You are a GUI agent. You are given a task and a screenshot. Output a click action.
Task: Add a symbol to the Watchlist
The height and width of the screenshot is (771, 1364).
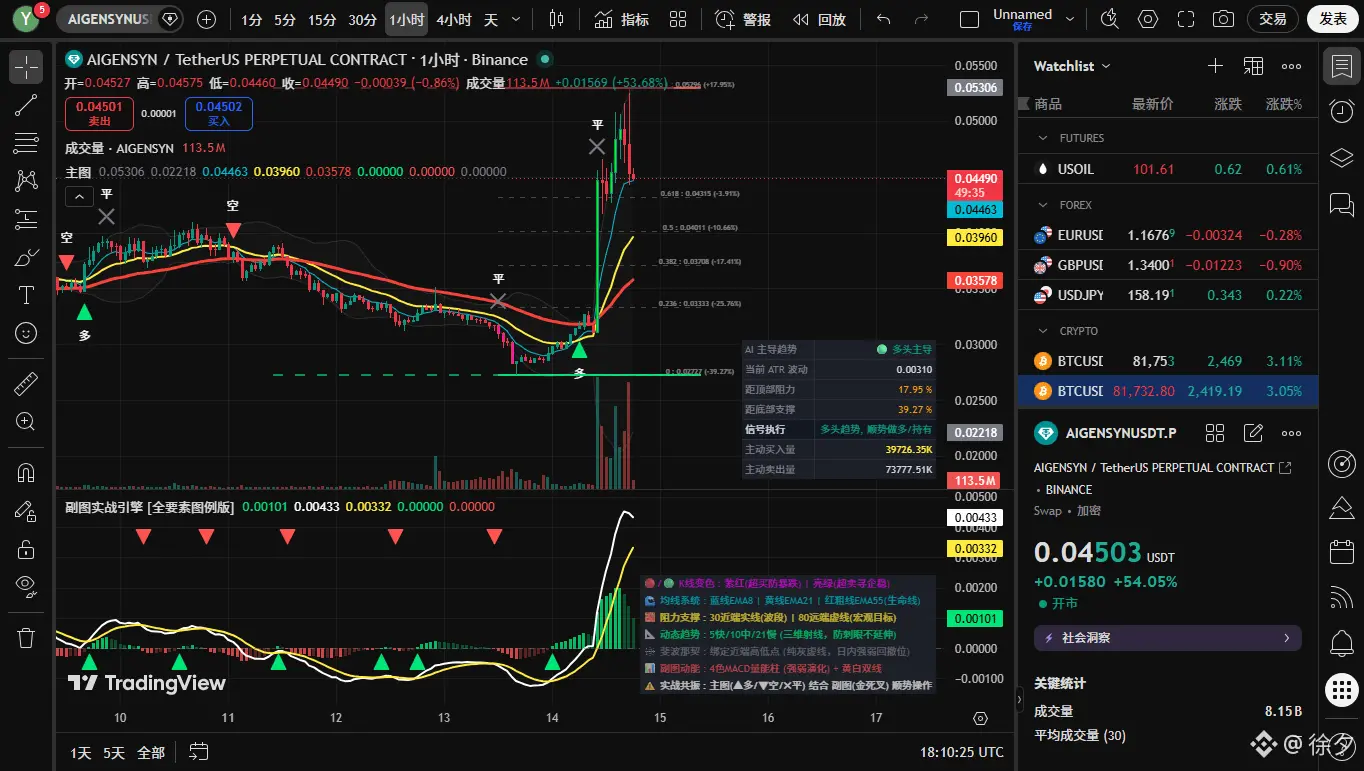coord(1215,66)
